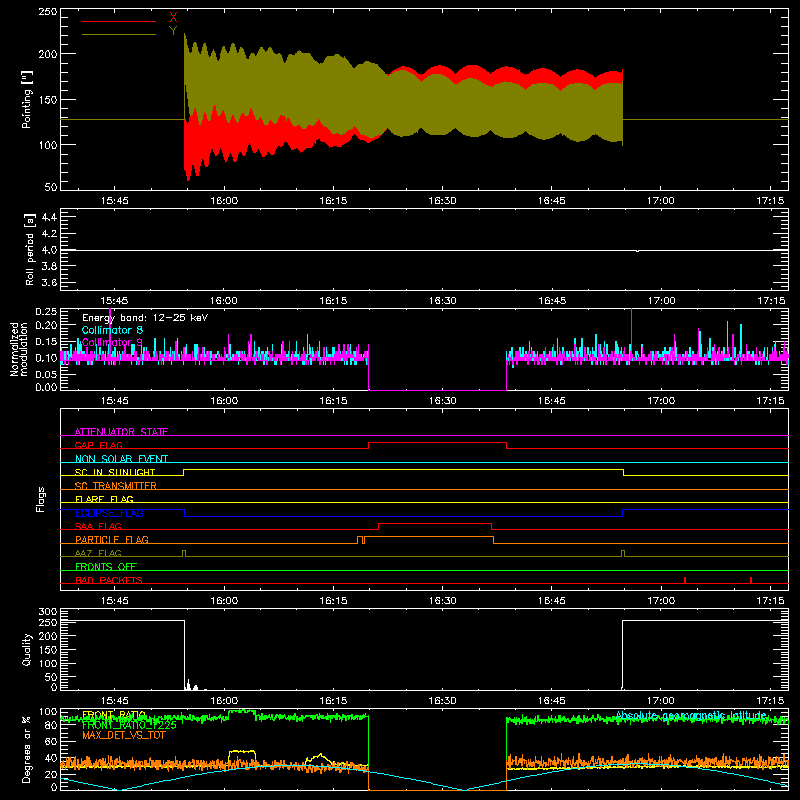Screen dimensions: 800x800
Task: Click the green FRONT_RATIO_1225 trace after the gap
Action: coord(647,720)
